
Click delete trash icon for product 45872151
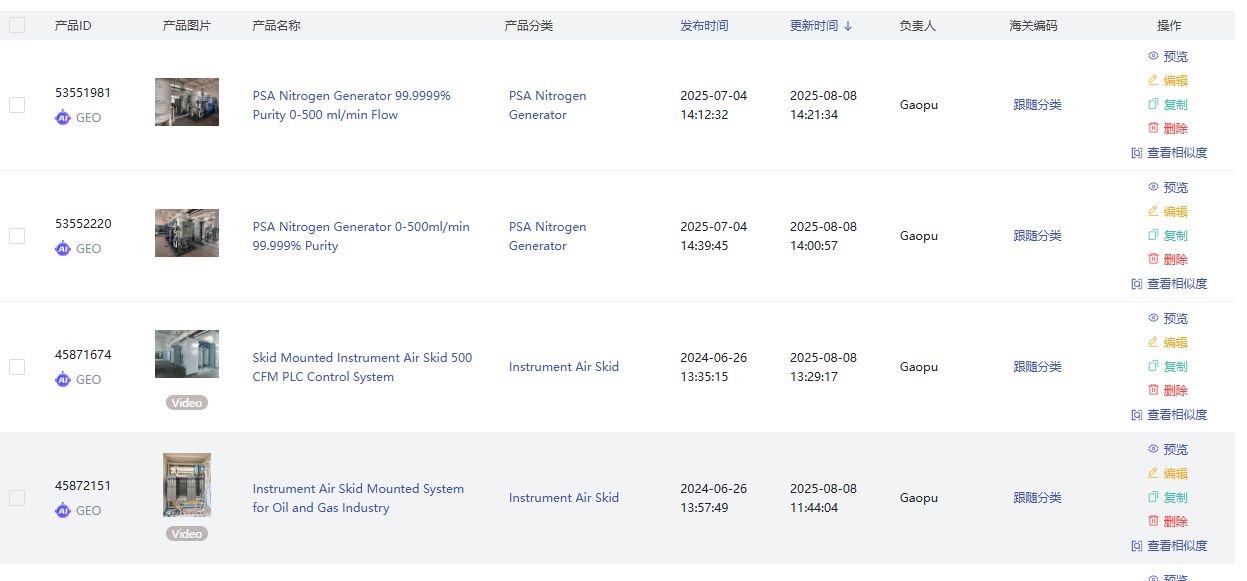1153,521
